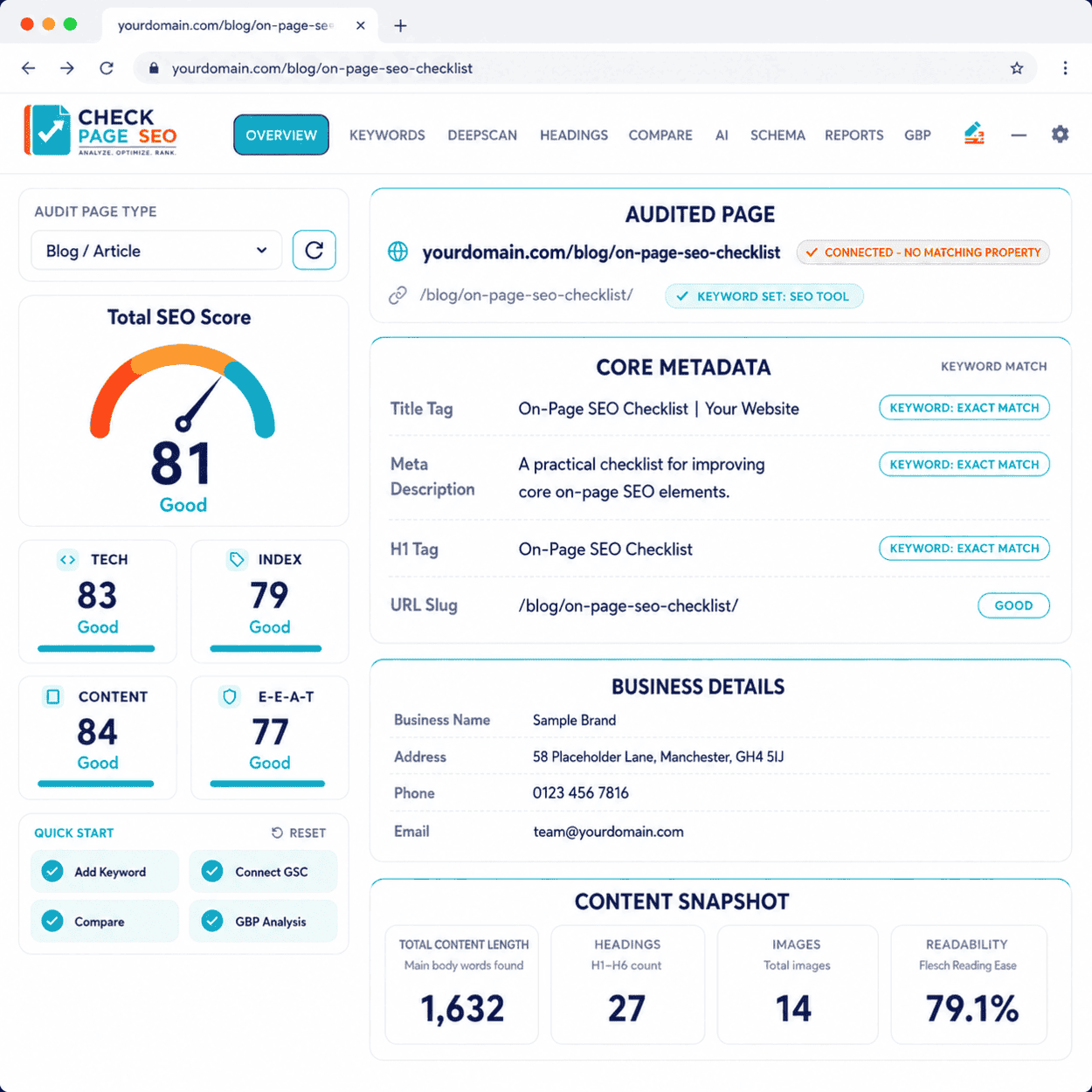This screenshot has height=1092, width=1092.
Task: Click the link chain icon beside slug path
Action: coord(397,295)
